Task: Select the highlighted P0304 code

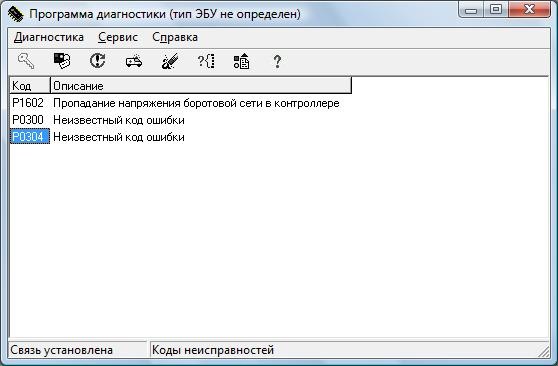Action: 30,137
